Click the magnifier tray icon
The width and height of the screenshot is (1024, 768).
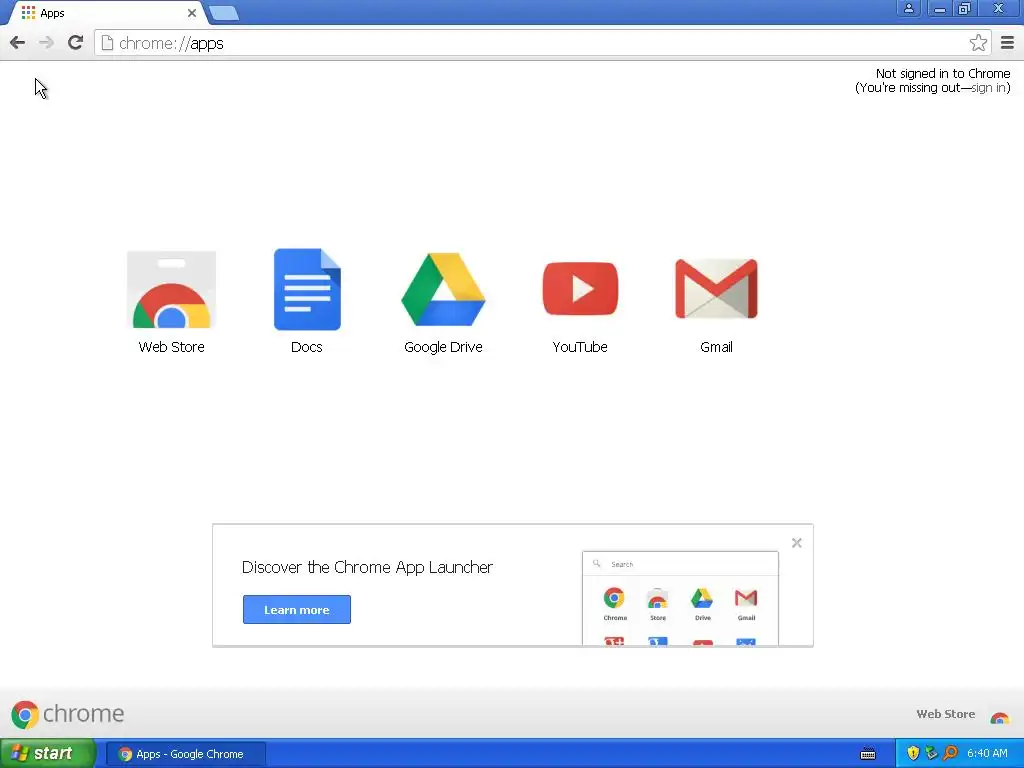950,754
